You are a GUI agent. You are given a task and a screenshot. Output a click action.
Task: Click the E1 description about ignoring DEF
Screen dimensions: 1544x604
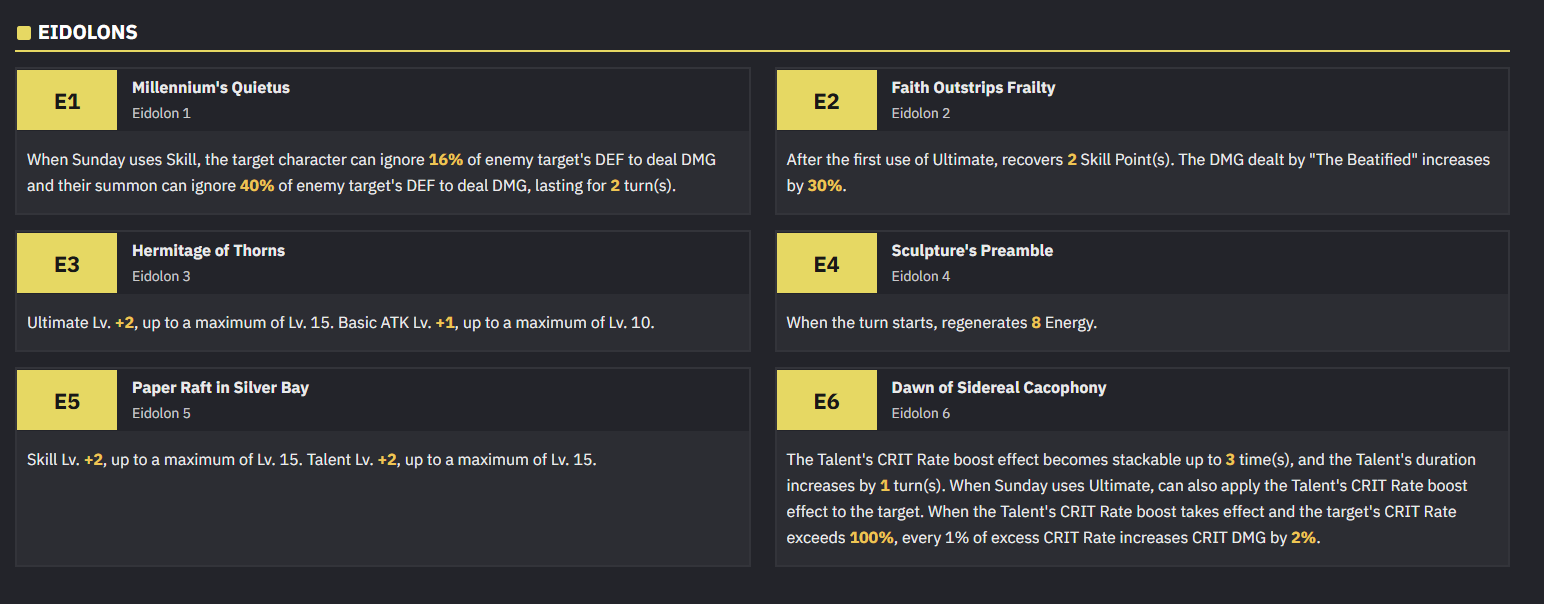pos(371,173)
